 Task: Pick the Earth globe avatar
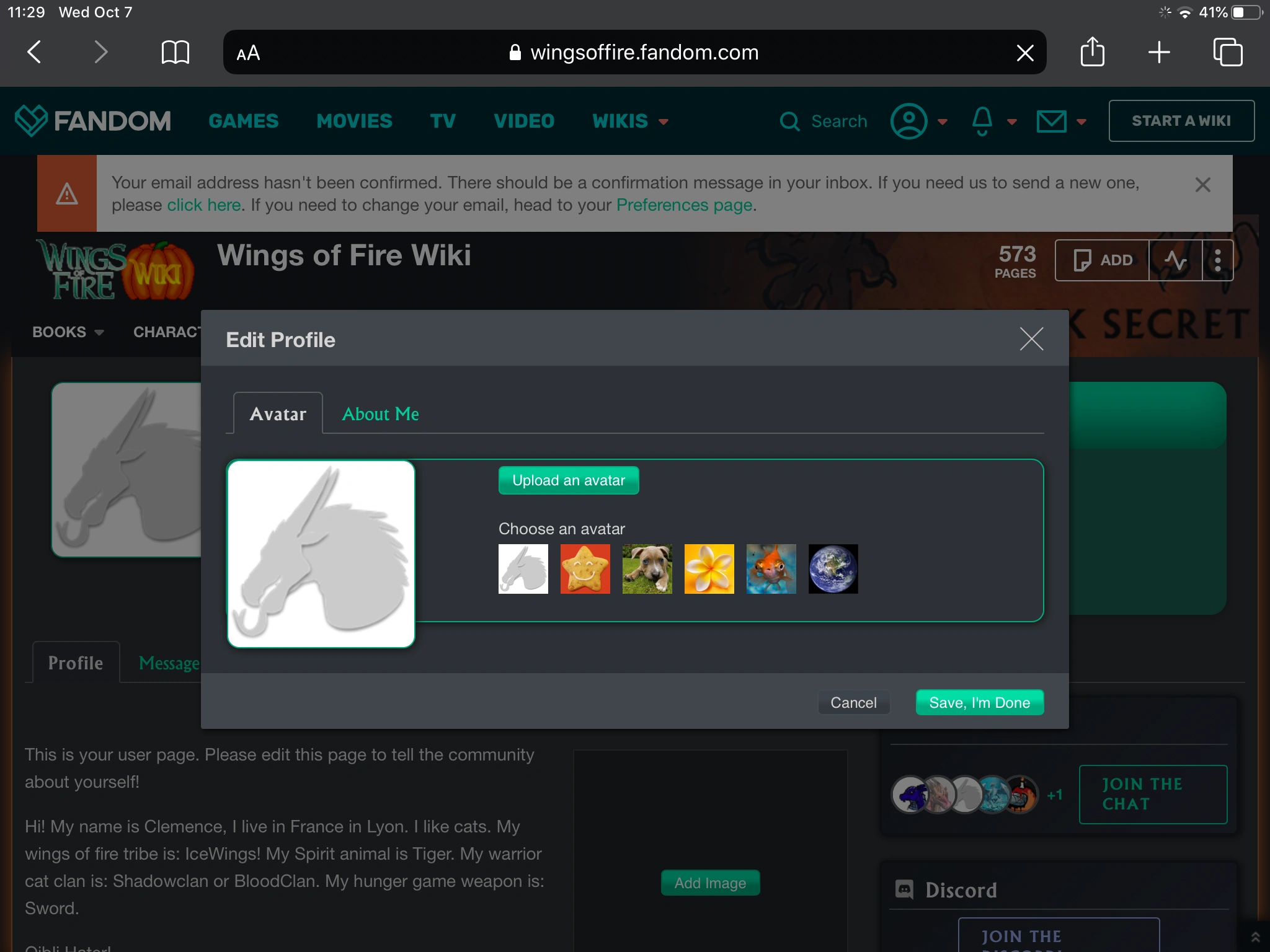(x=833, y=569)
